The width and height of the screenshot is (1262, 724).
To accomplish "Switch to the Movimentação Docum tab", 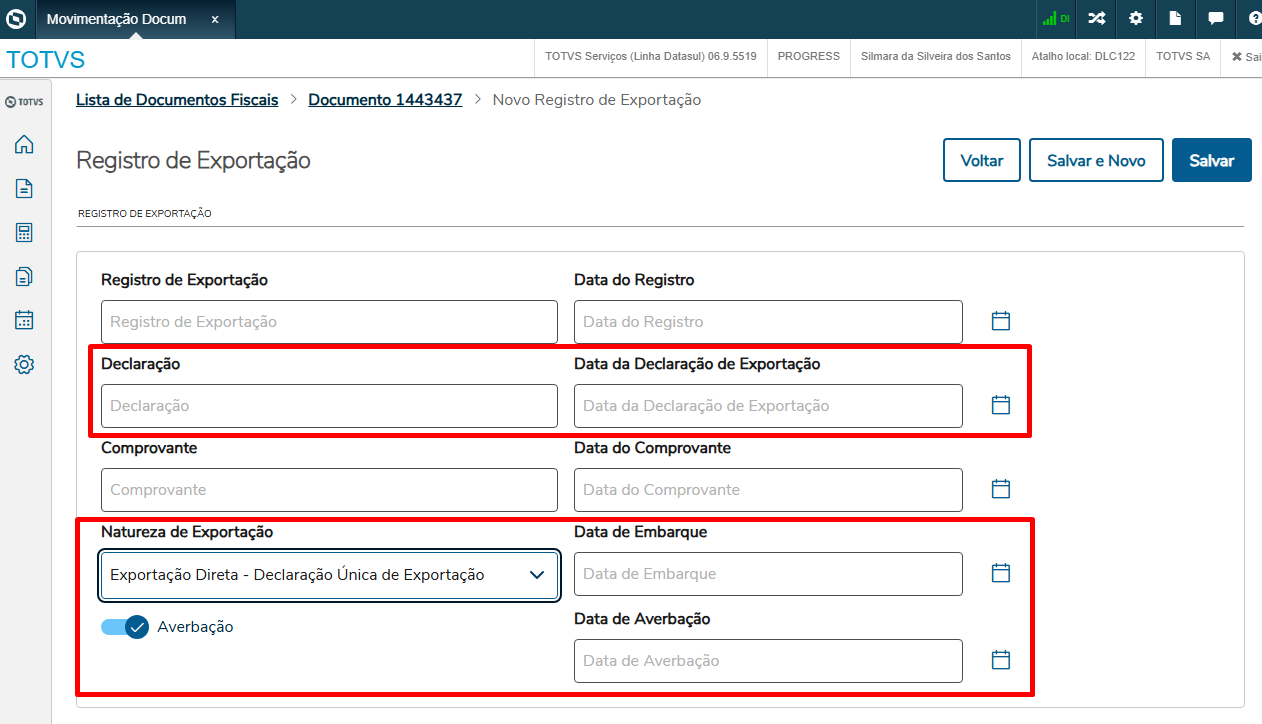I will click(x=119, y=19).
